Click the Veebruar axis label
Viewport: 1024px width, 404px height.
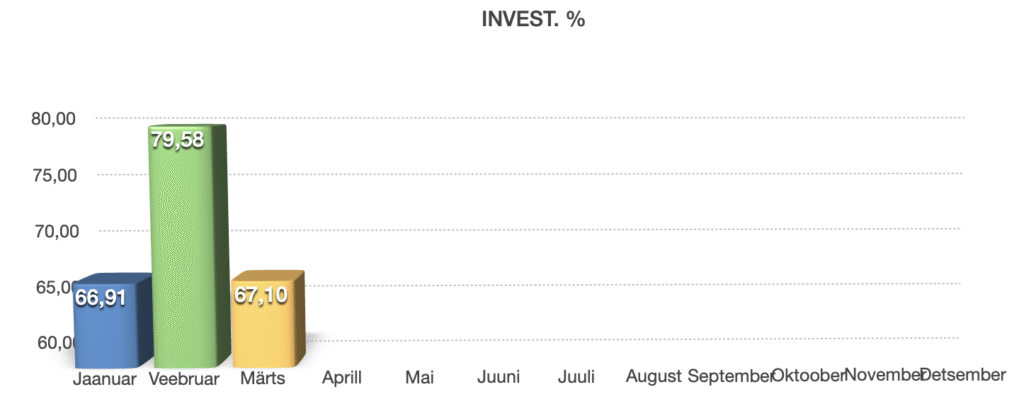click(x=184, y=379)
